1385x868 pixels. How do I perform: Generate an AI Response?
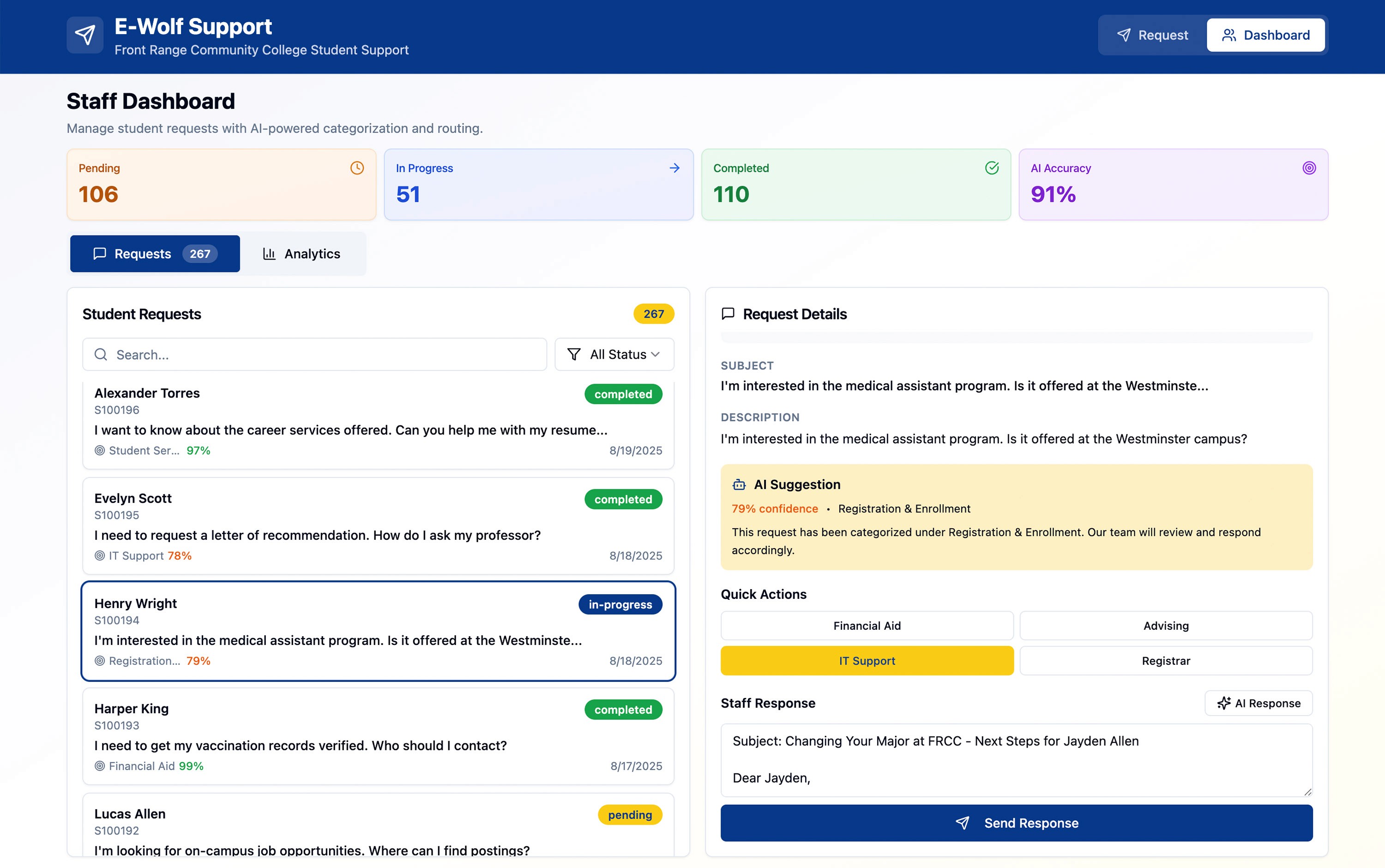coord(1258,703)
